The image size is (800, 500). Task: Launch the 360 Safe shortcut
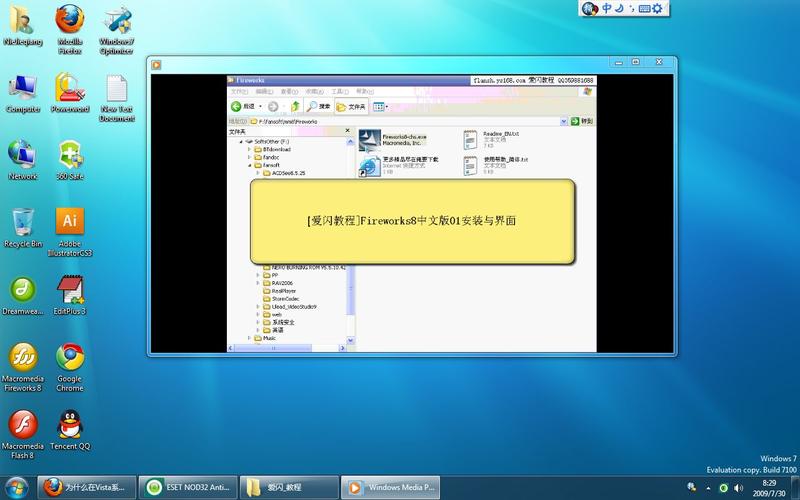70,160
